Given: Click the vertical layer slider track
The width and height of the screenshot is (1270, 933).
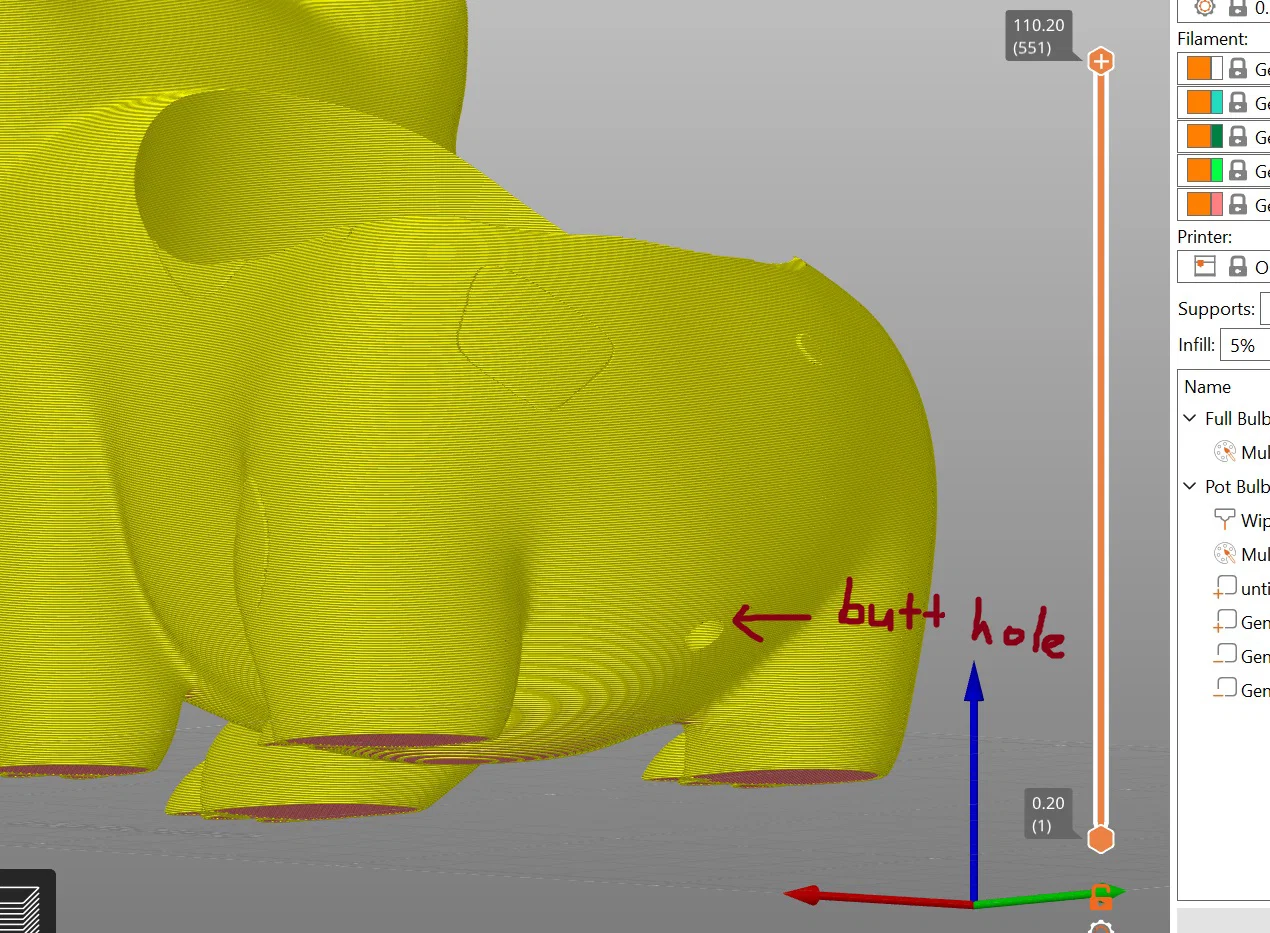Looking at the screenshot, I should (1101, 450).
